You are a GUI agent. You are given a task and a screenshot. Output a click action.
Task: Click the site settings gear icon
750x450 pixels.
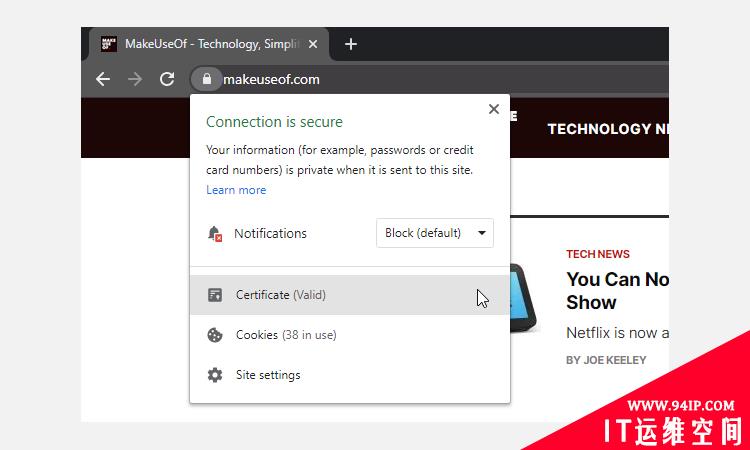215,375
